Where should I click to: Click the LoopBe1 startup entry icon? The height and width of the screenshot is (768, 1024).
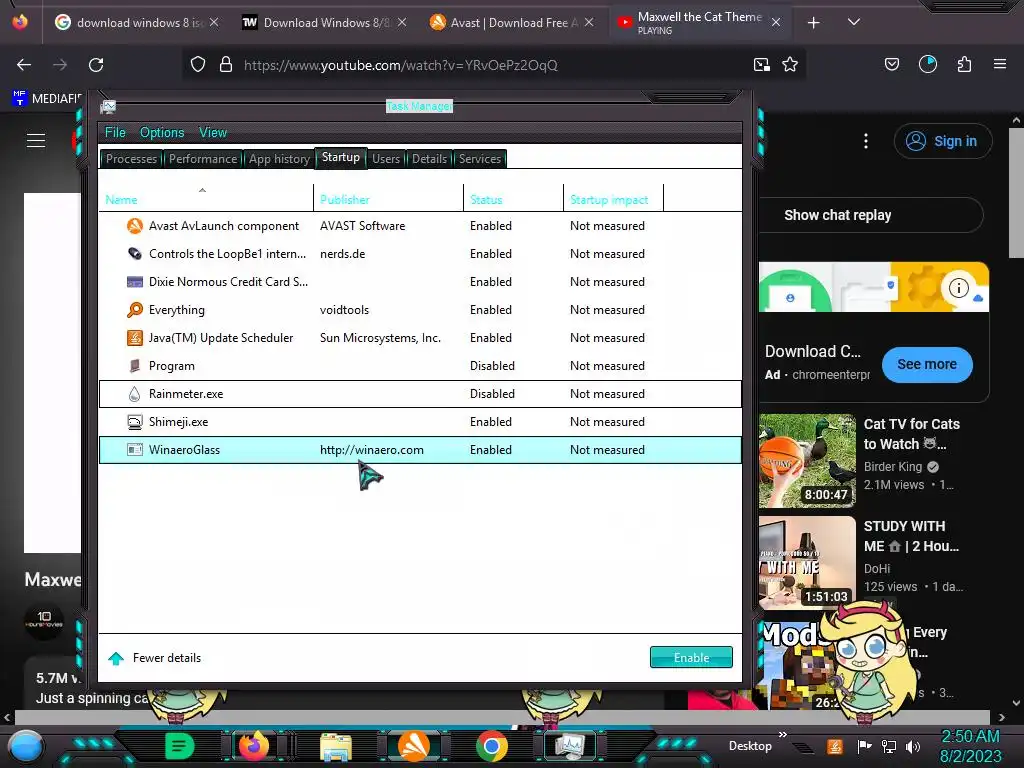[x=135, y=254]
